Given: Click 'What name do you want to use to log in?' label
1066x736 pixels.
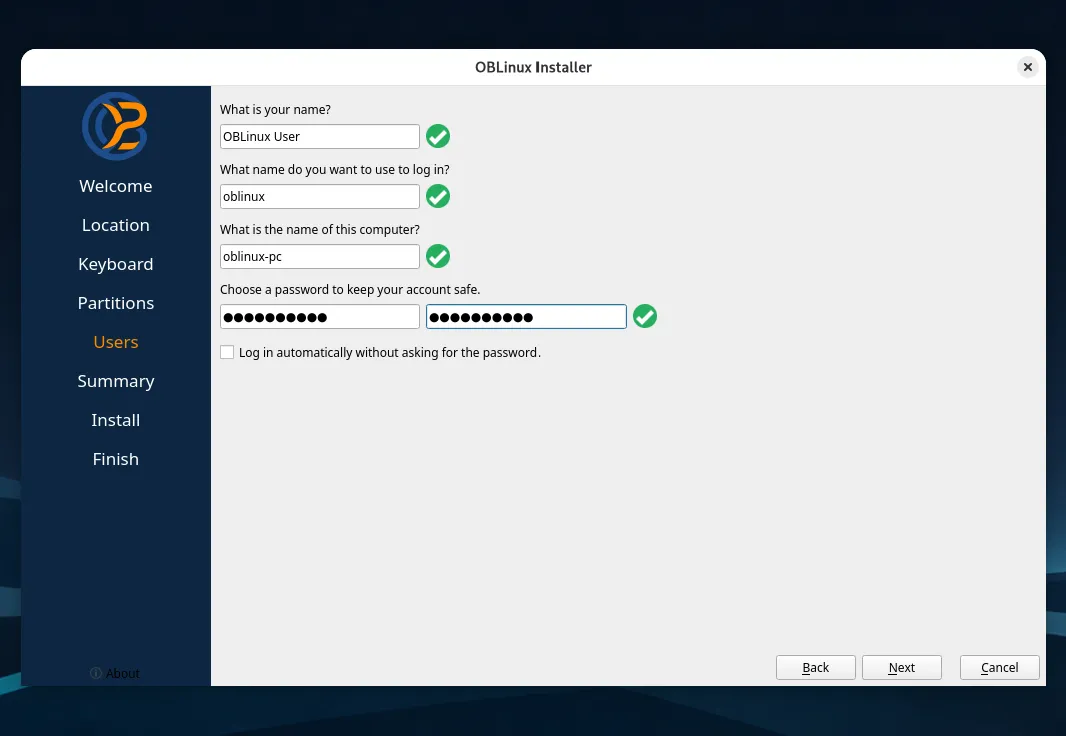Looking at the screenshot, I should 334,169.
